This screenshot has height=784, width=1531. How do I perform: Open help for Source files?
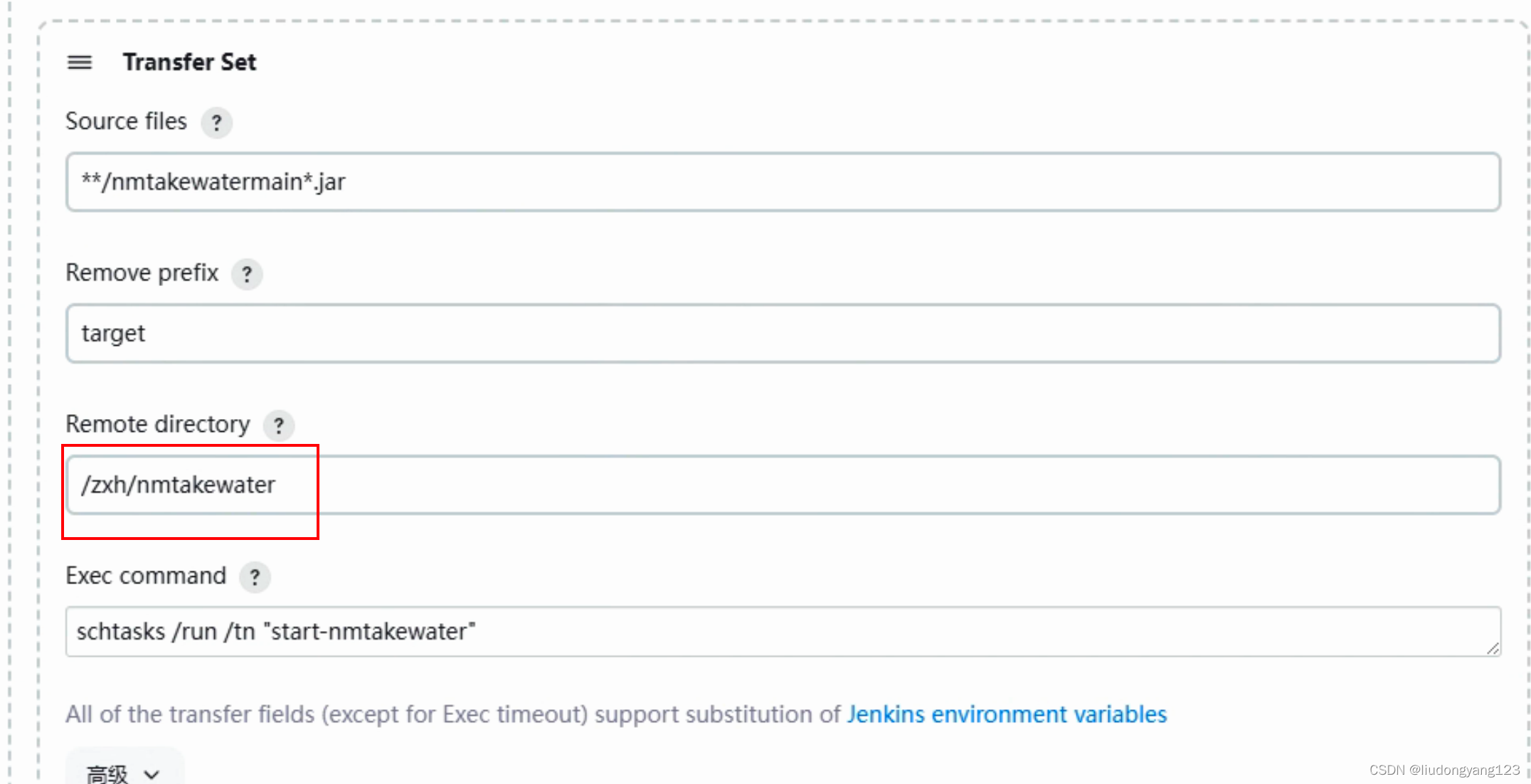(217, 122)
